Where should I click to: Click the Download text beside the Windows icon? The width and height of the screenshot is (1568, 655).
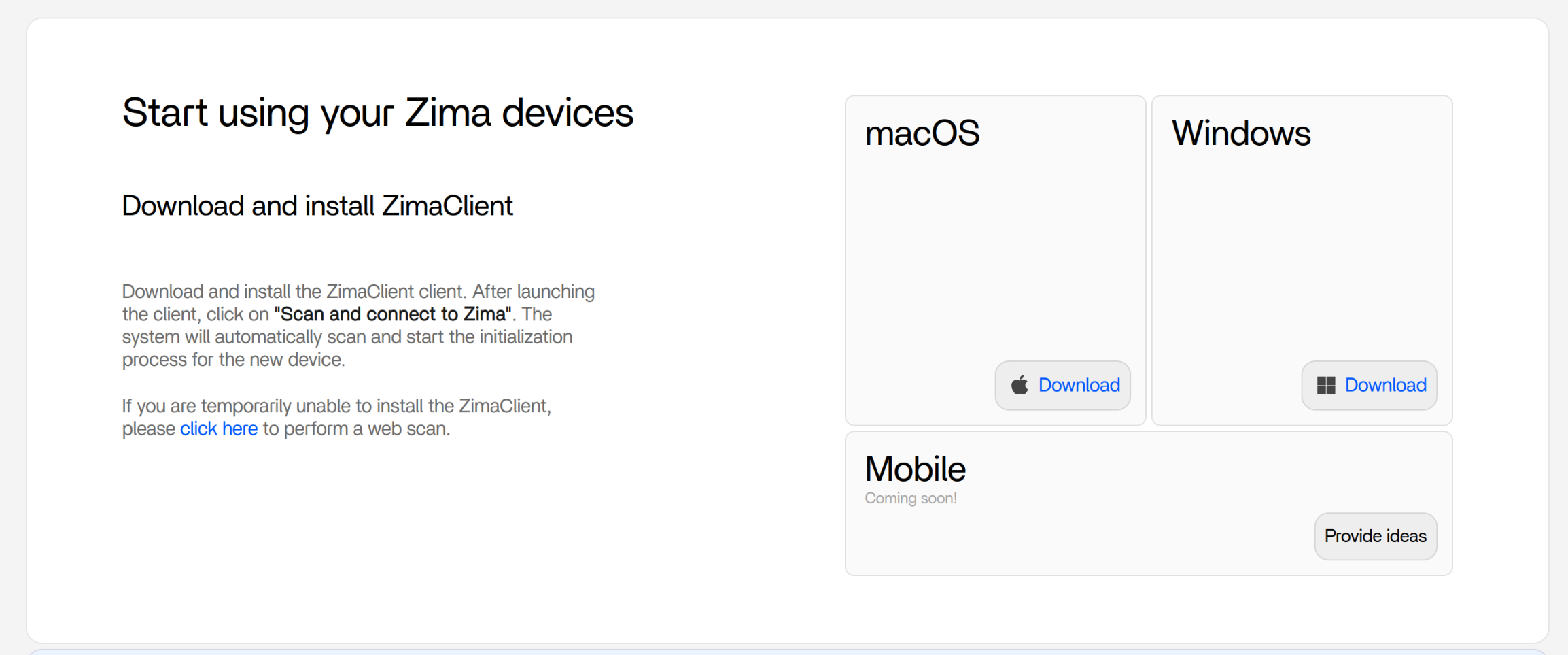tap(1386, 385)
